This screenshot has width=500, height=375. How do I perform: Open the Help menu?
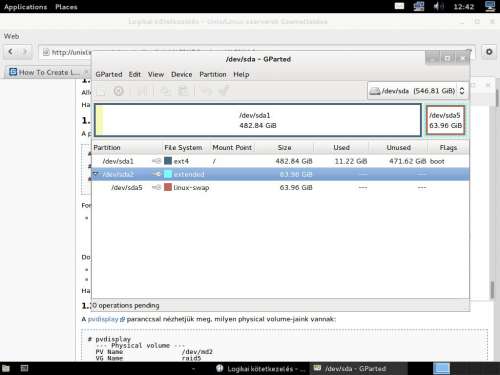241,74
